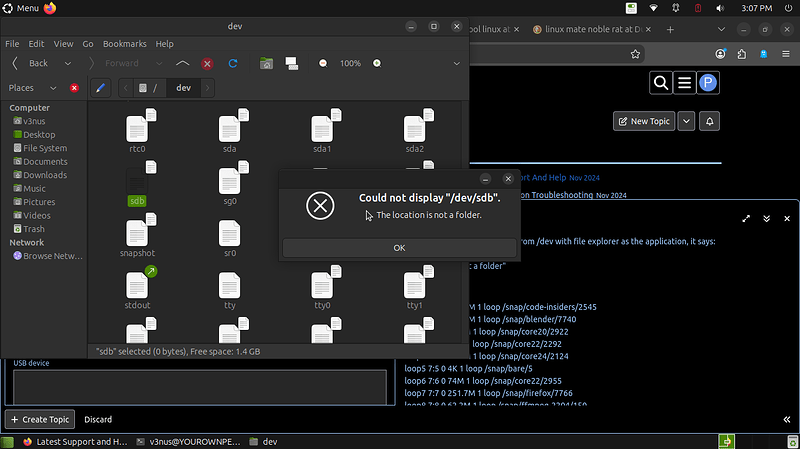Image resolution: width=800 pixels, height=449 pixels.
Task: Select the snapshot file
Action: tap(137, 236)
